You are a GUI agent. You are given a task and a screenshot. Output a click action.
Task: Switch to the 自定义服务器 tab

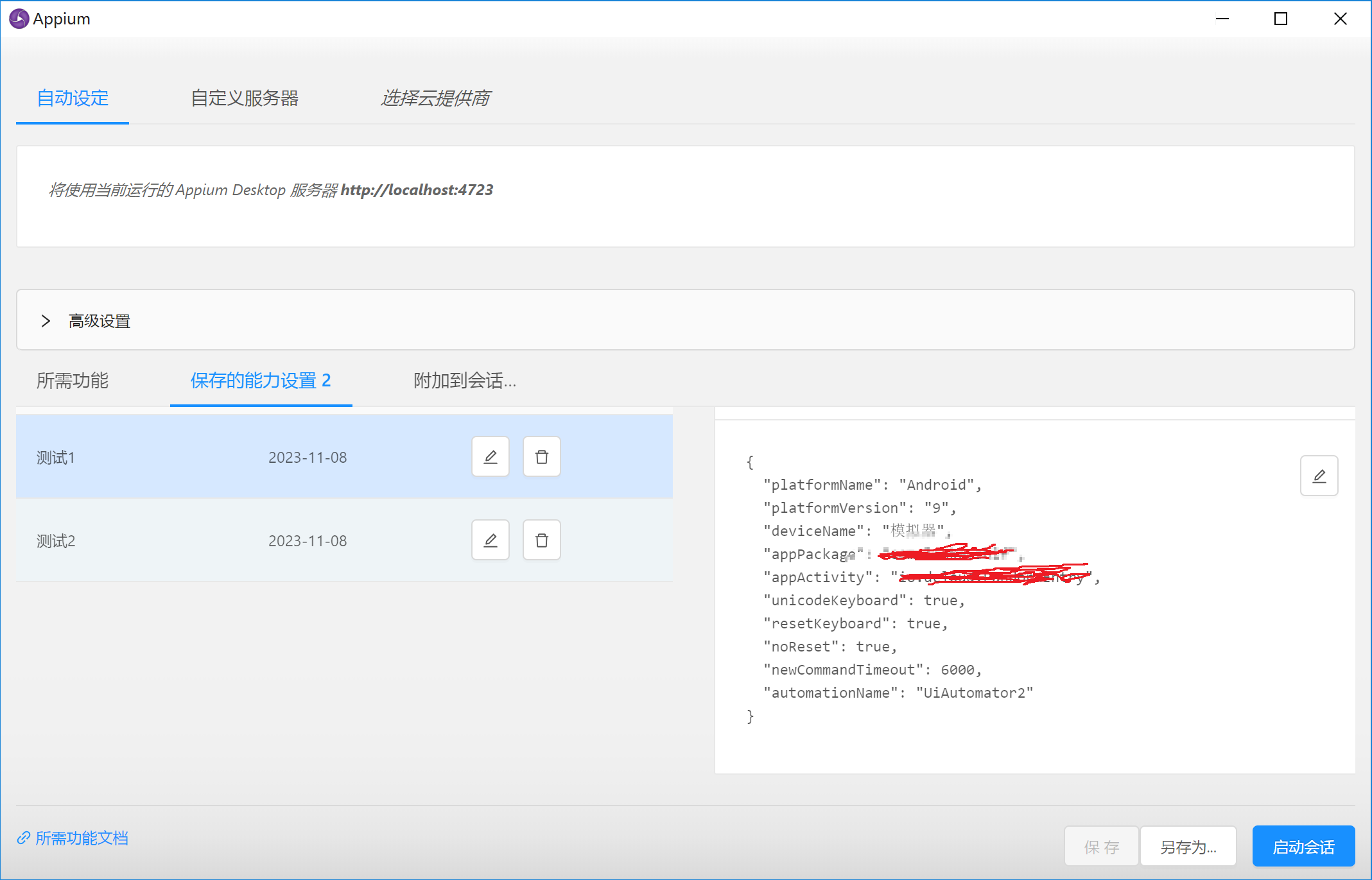[245, 98]
